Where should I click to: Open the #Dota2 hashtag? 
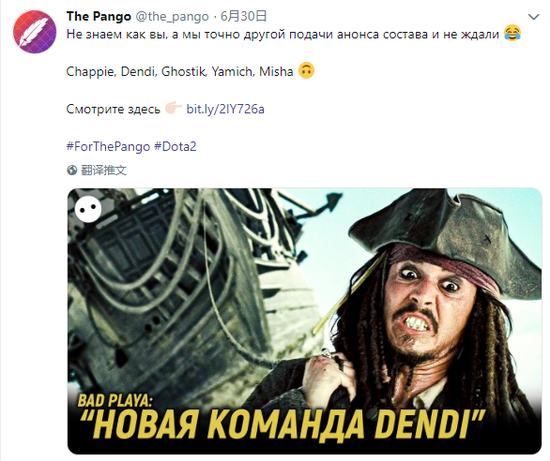tap(175, 146)
